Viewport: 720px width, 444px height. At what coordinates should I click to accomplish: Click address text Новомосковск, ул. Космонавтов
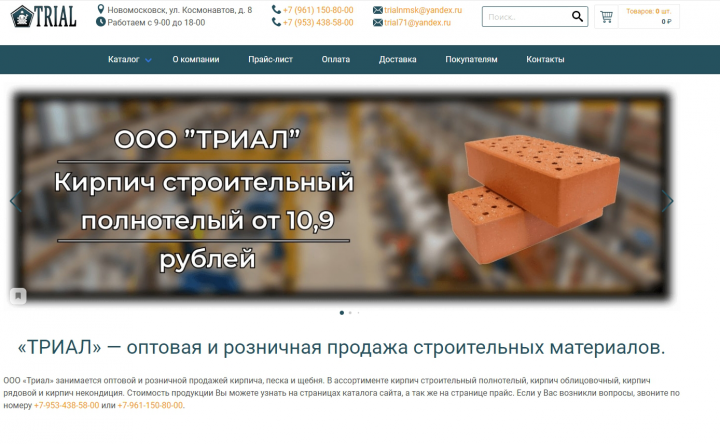pos(180,10)
